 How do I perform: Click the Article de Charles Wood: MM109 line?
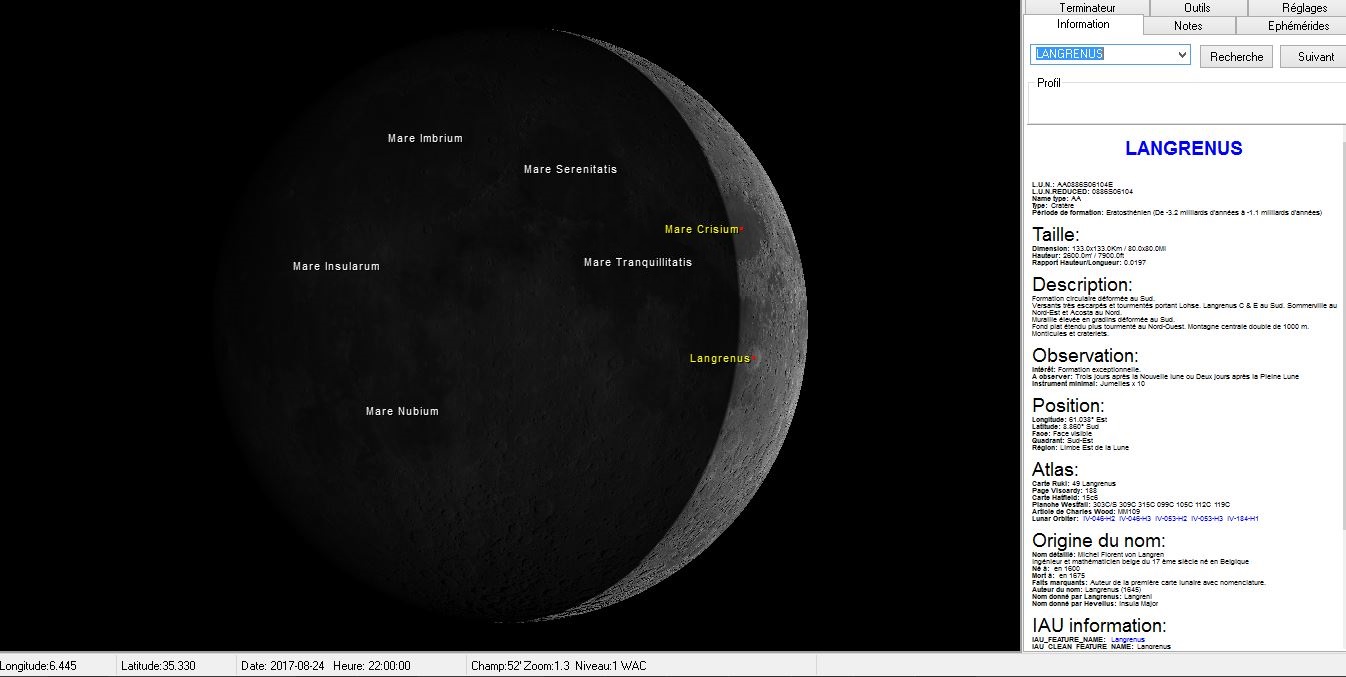coord(1087,512)
